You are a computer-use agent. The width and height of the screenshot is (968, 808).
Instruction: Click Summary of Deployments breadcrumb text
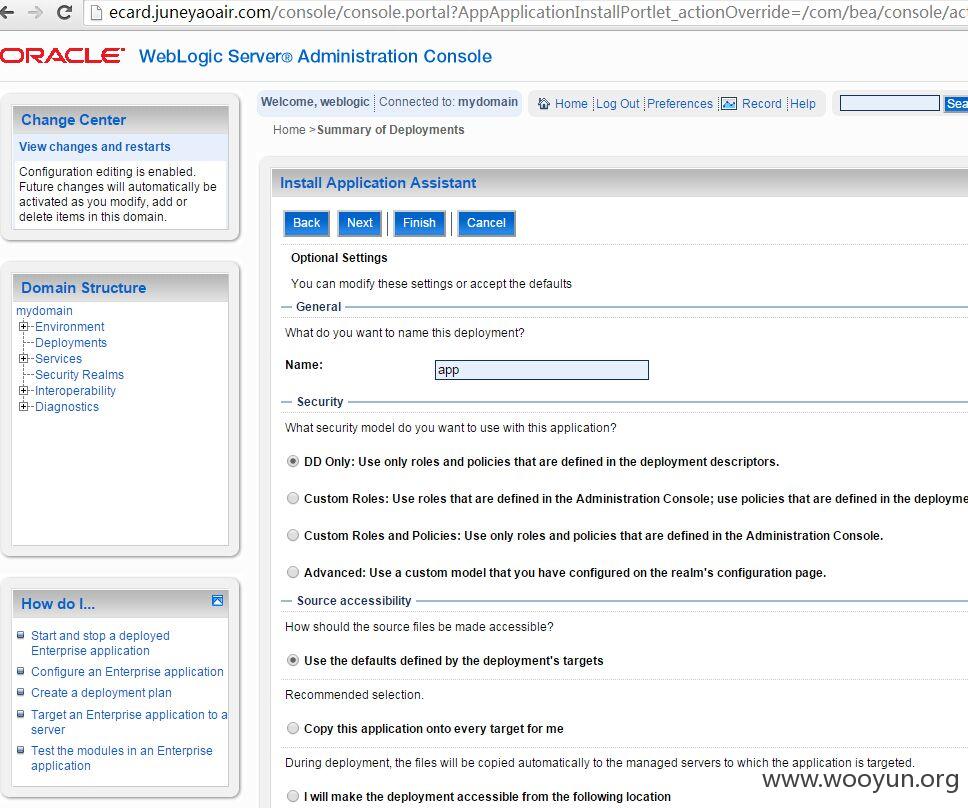390,130
